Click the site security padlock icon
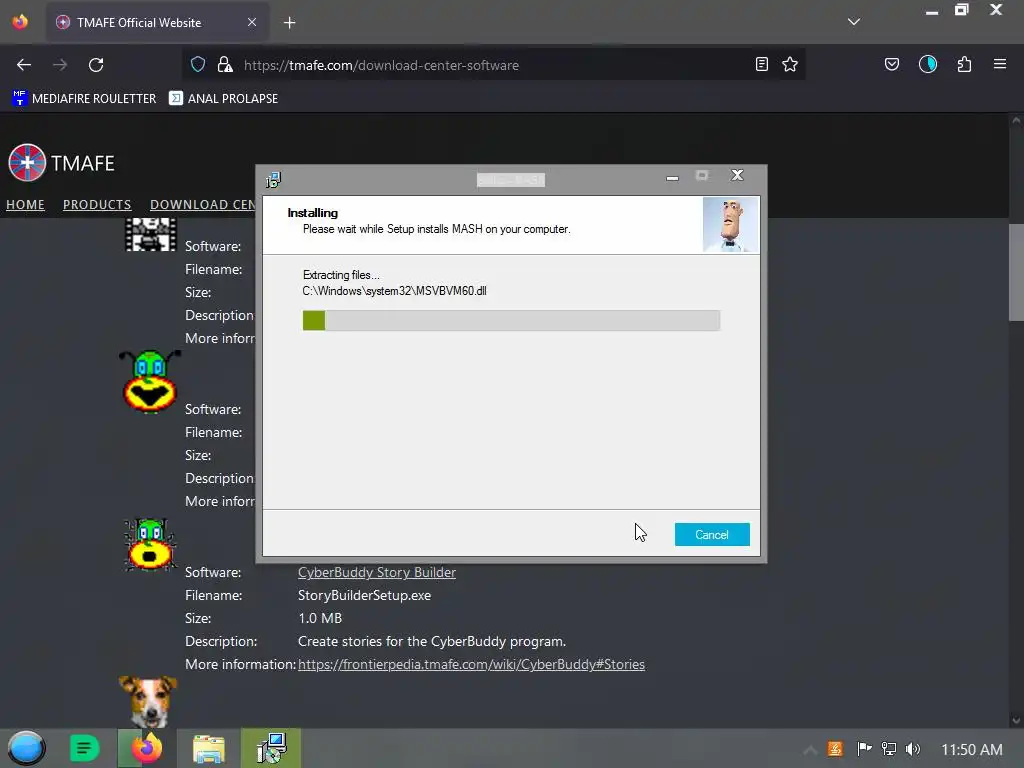 point(225,64)
